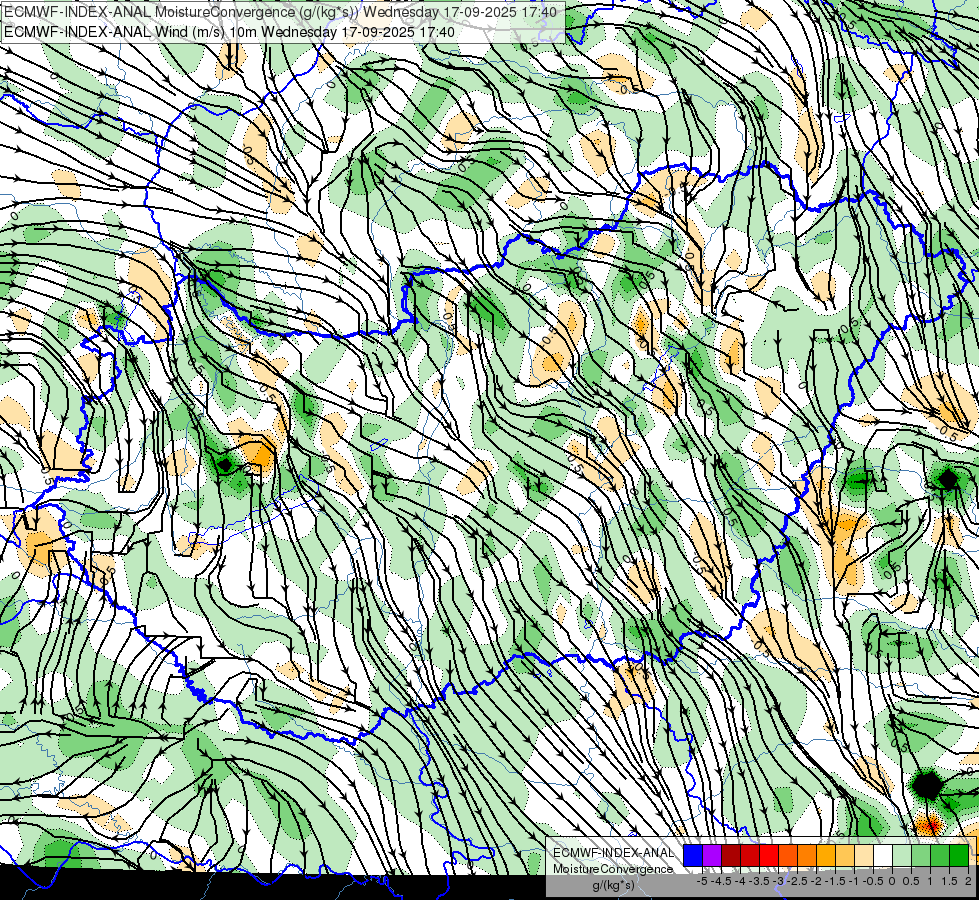
Task: Click the large black diamond in southeast corner
Action: pyautogui.click(x=927, y=784)
